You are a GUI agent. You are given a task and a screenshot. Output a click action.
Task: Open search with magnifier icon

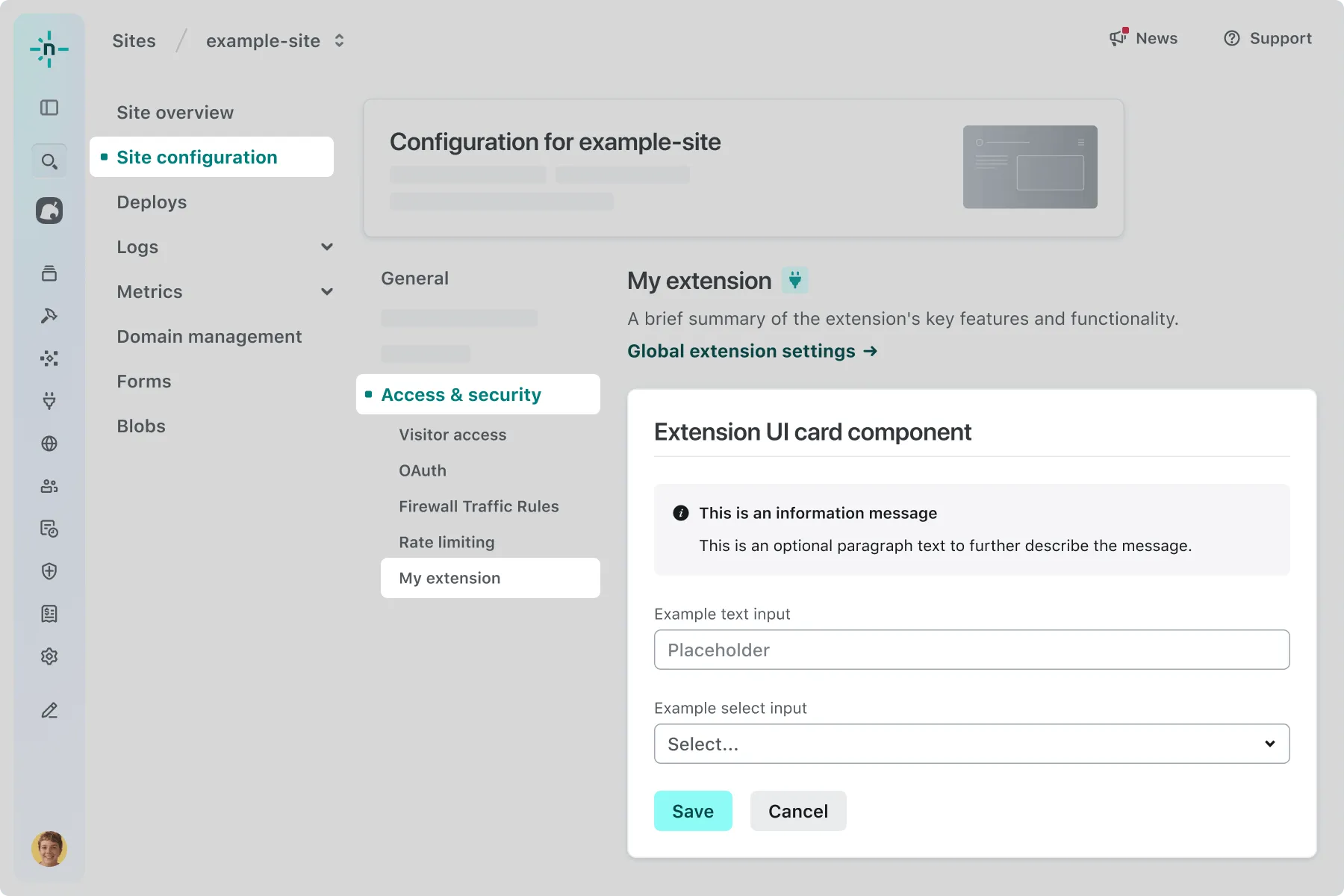click(49, 161)
